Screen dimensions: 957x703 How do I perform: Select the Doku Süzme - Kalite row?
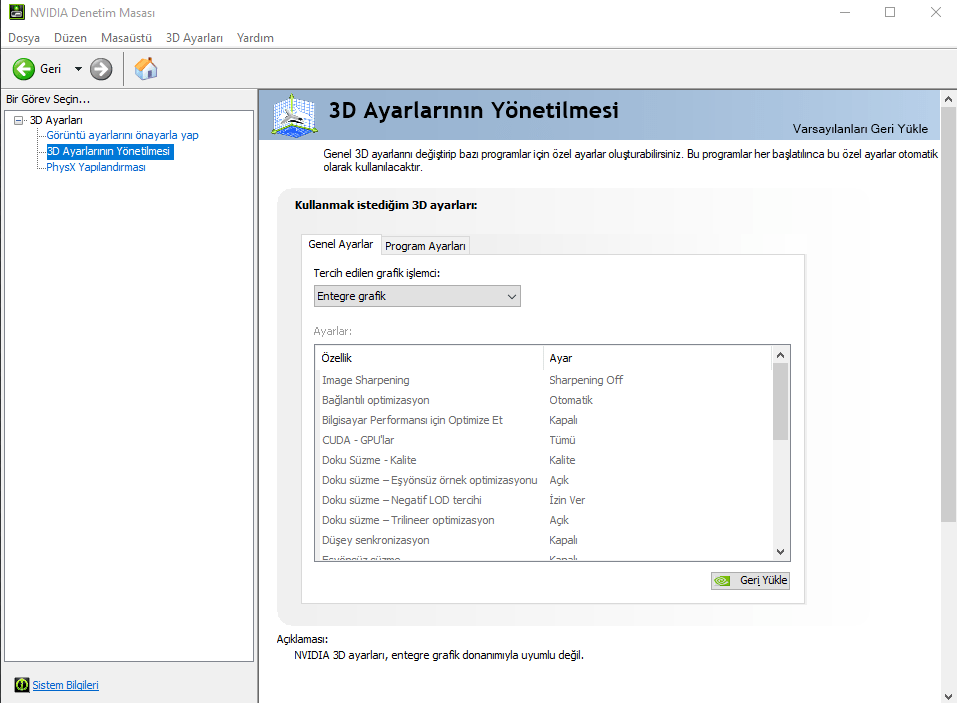[x=544, y=460]
